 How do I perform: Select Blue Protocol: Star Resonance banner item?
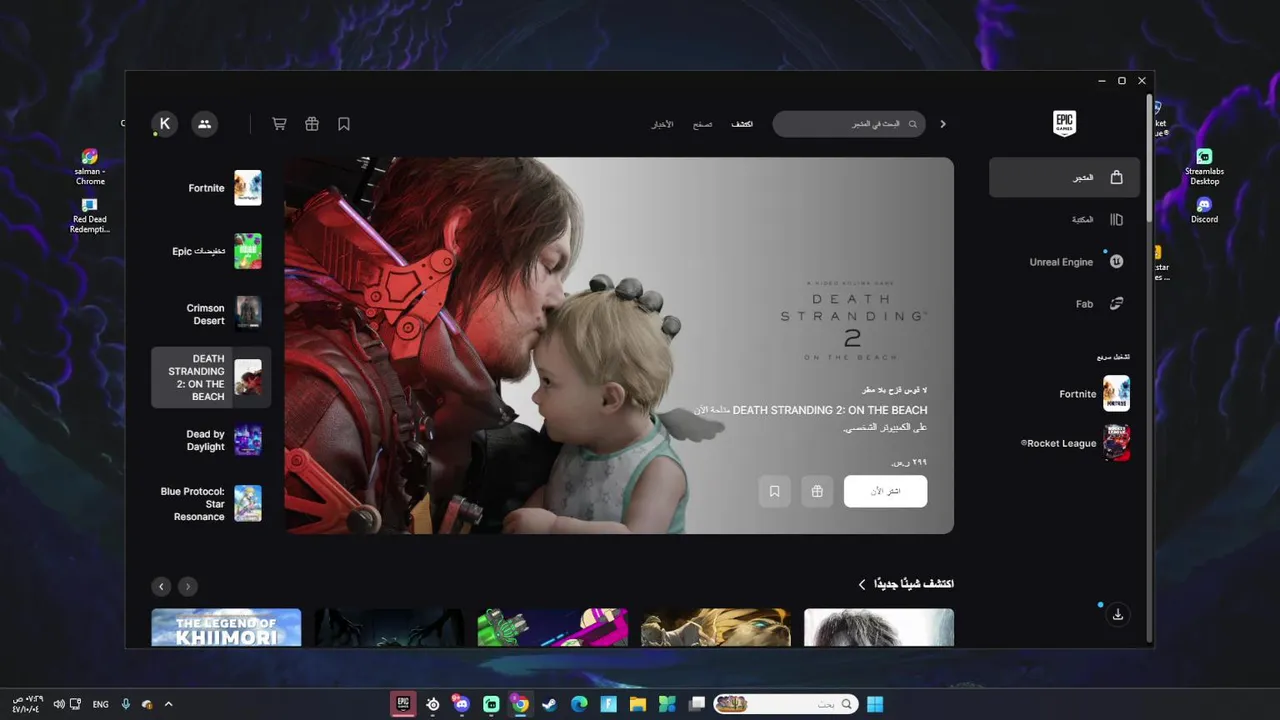[x=210, y=503]
